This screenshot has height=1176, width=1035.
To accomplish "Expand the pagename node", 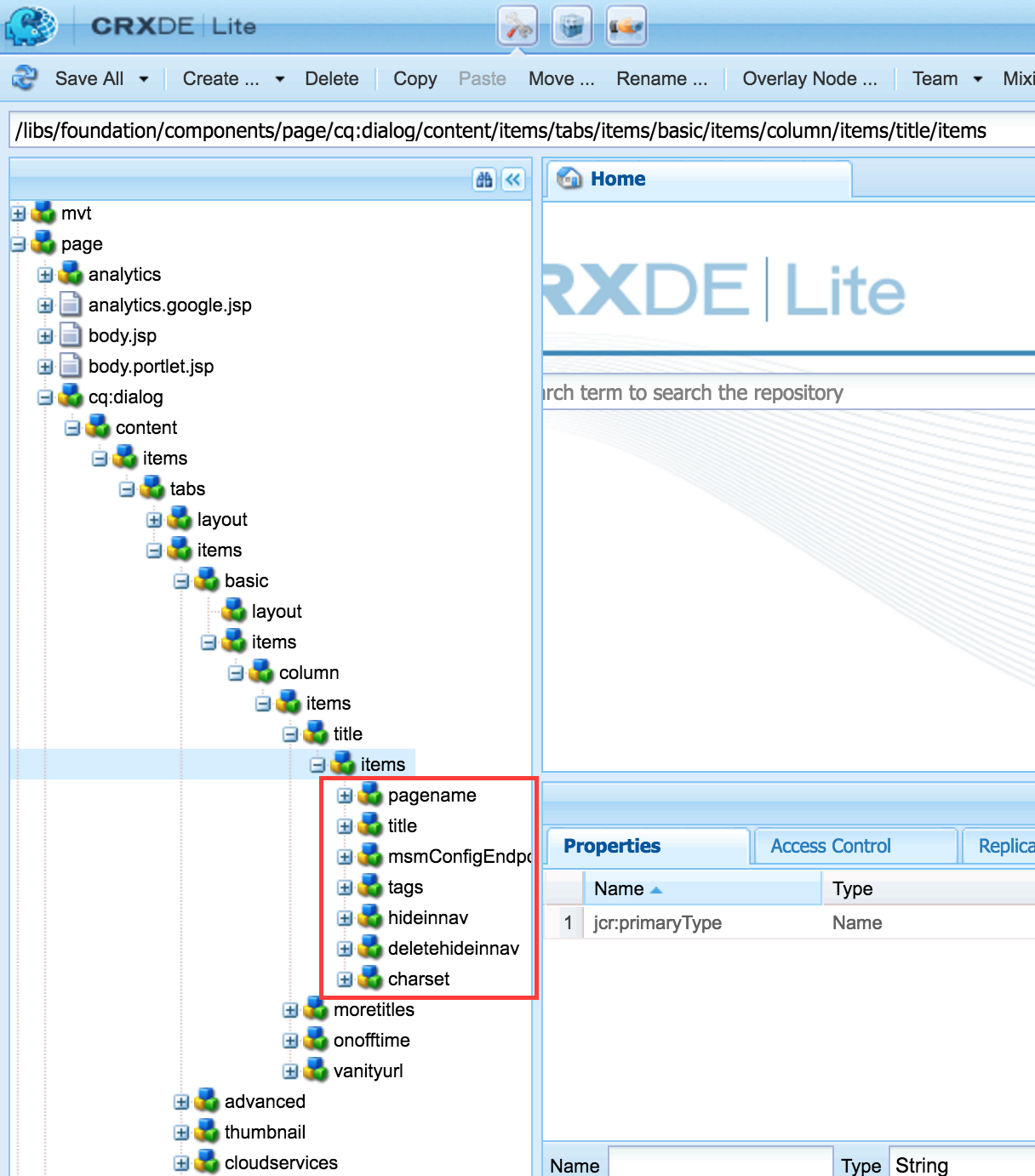I will (x=345, y=796).
